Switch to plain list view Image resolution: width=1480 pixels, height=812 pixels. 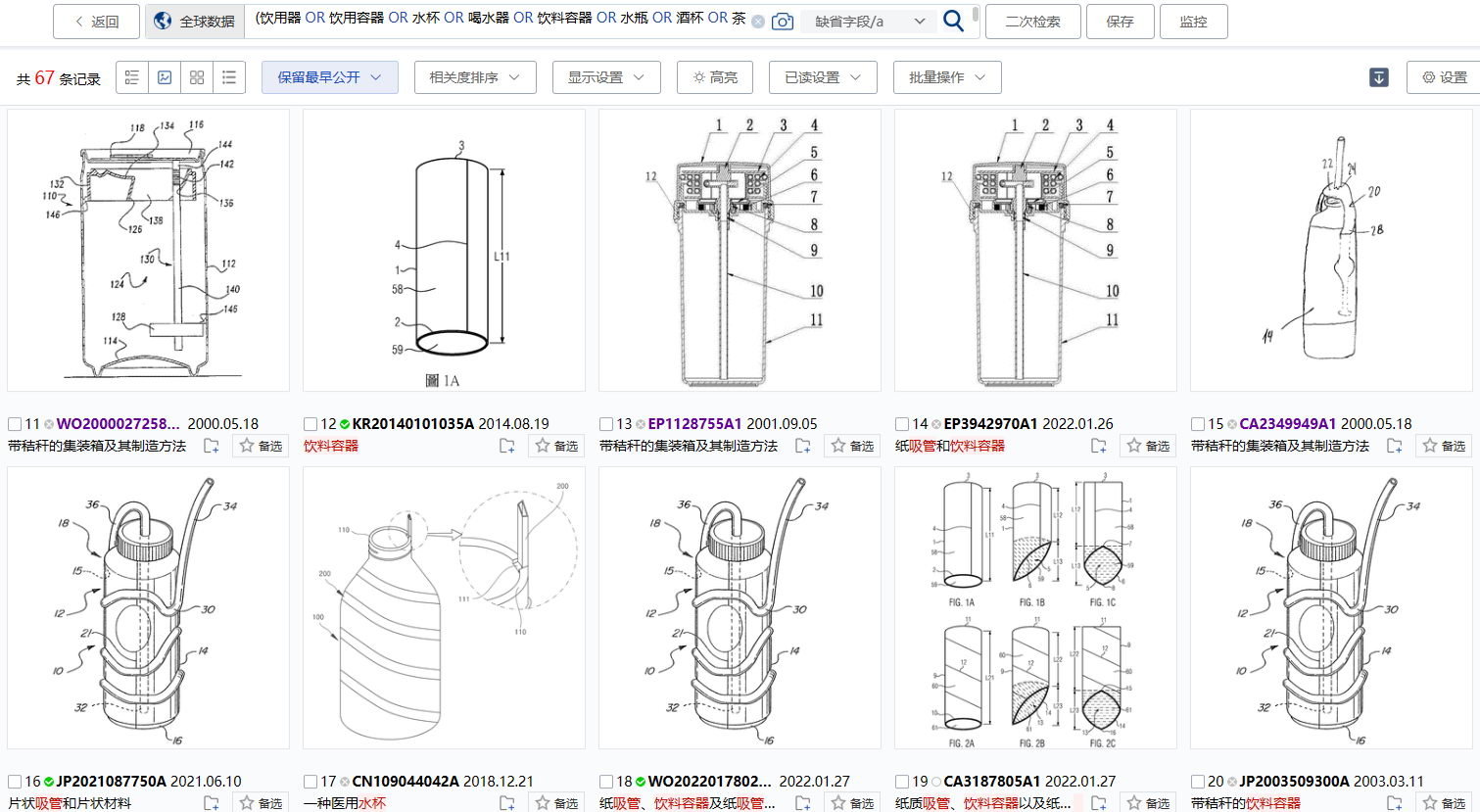point(229,77)
